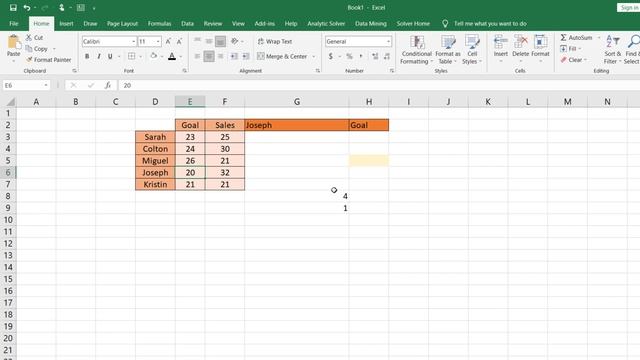Decrease font size with smaller A
This screenshot has width=640, height=360.
click(x=179, y=41)
